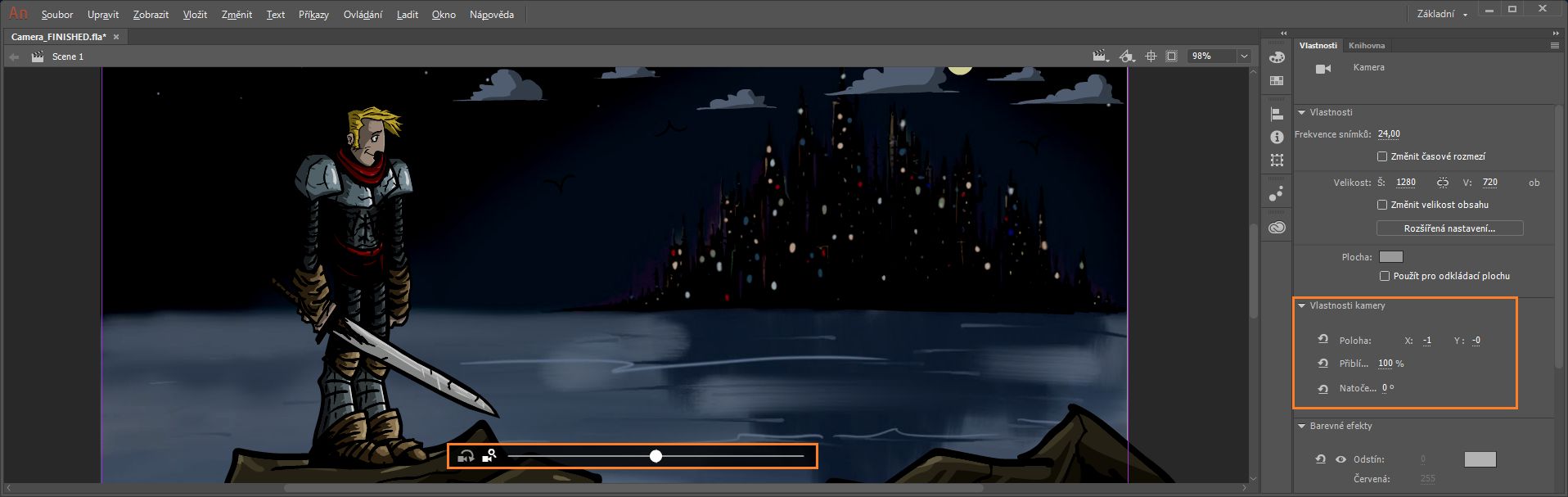This screenshot has height=497, width=1568.
Task: Open the Info panel icon
Action: 1277,137
